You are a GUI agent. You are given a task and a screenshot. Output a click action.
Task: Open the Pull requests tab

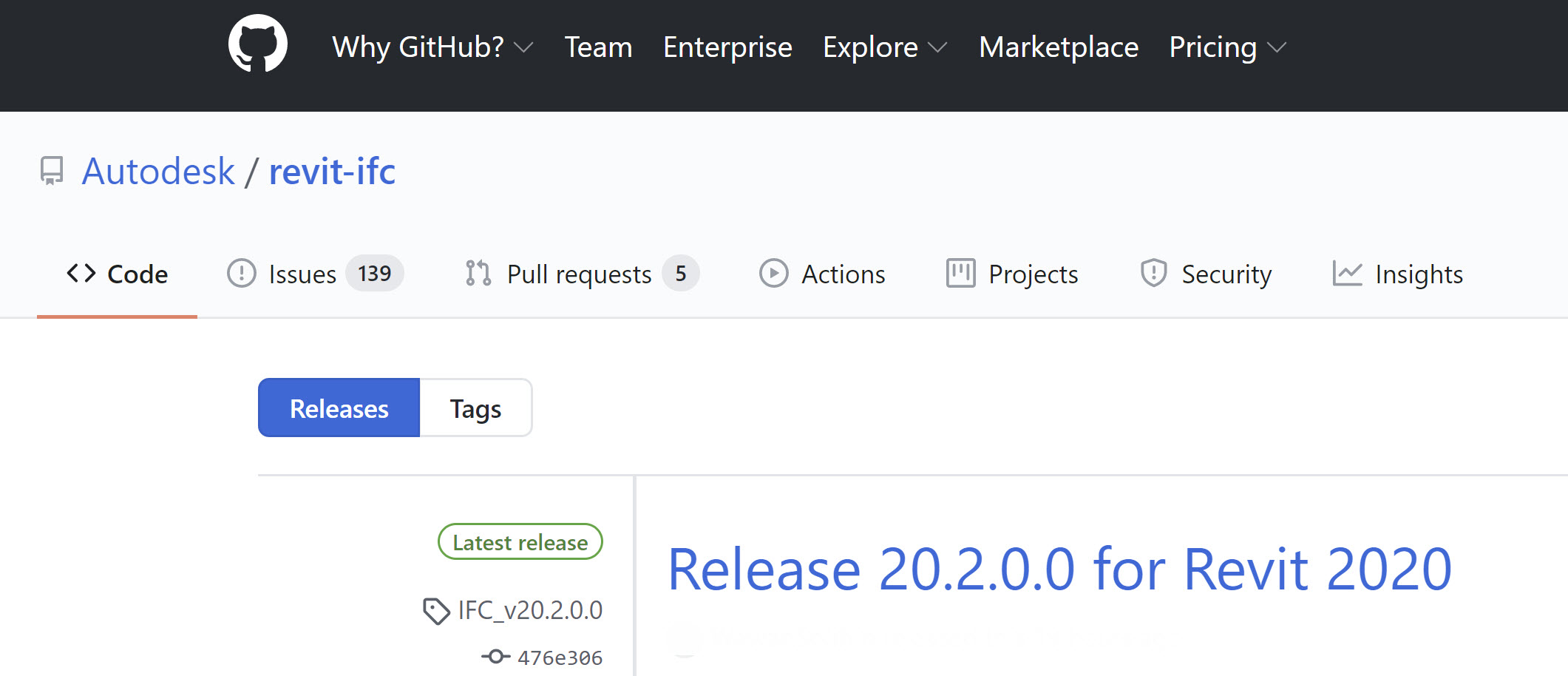click(582, 274)
